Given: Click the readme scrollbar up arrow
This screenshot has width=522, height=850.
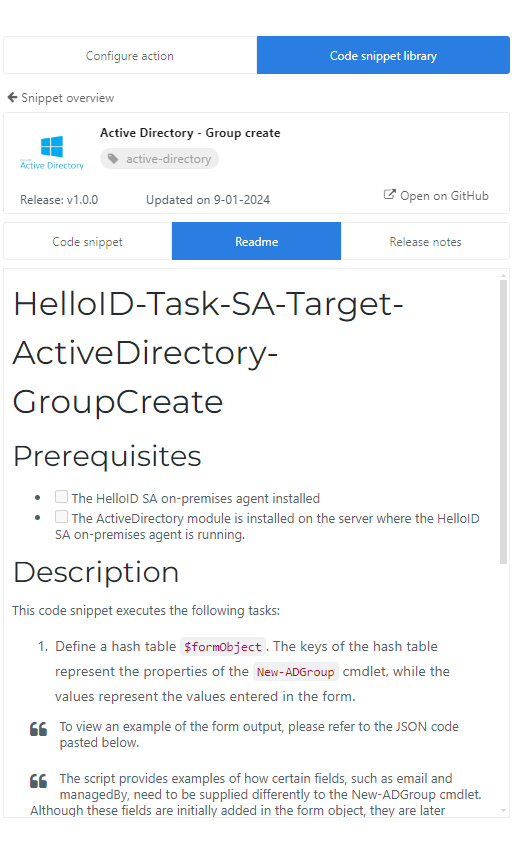Looking at the screenshot, I should pos(504,276).
